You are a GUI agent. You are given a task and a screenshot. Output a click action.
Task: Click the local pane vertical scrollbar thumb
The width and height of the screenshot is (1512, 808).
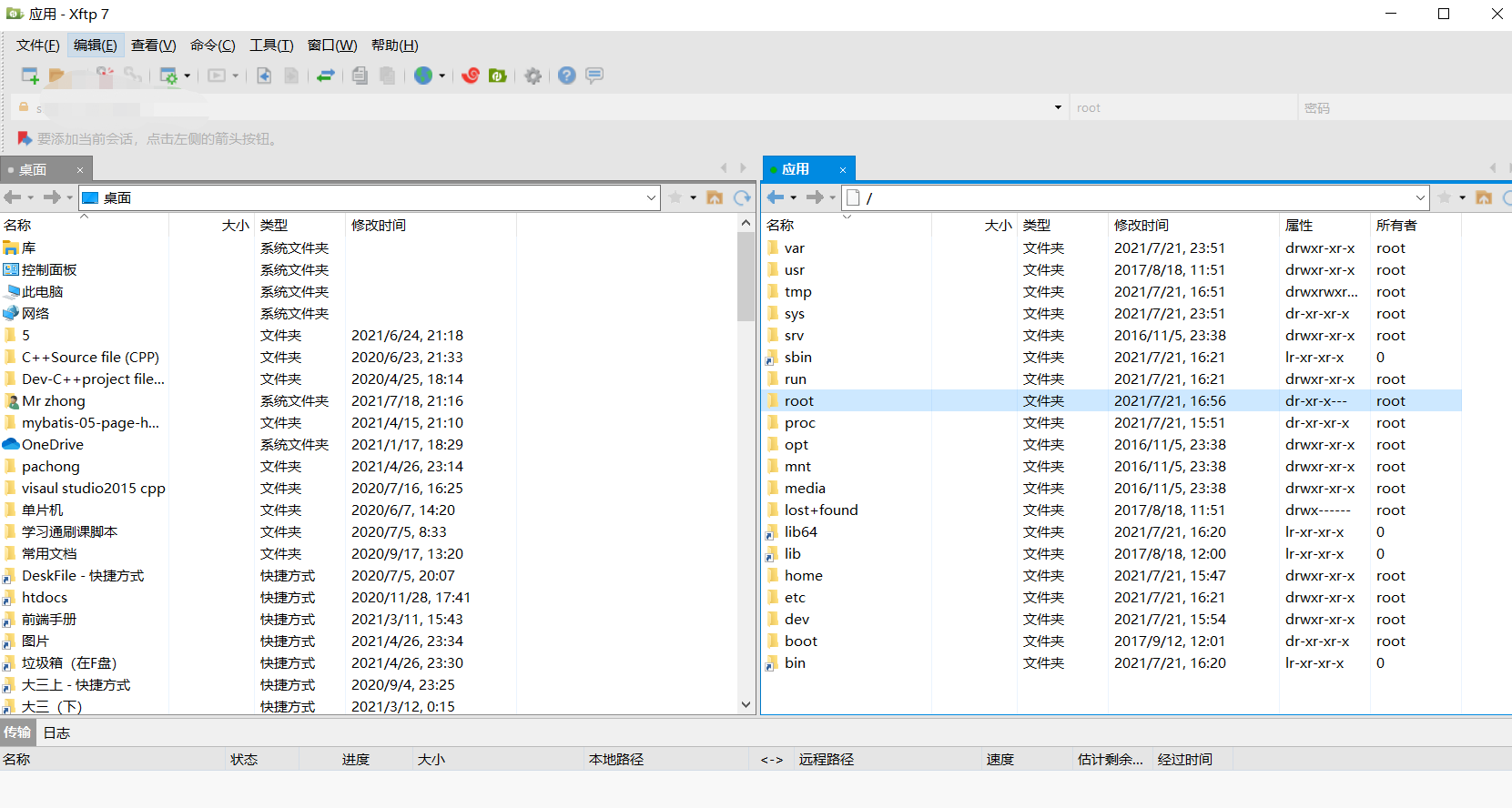tap(746, 276)
